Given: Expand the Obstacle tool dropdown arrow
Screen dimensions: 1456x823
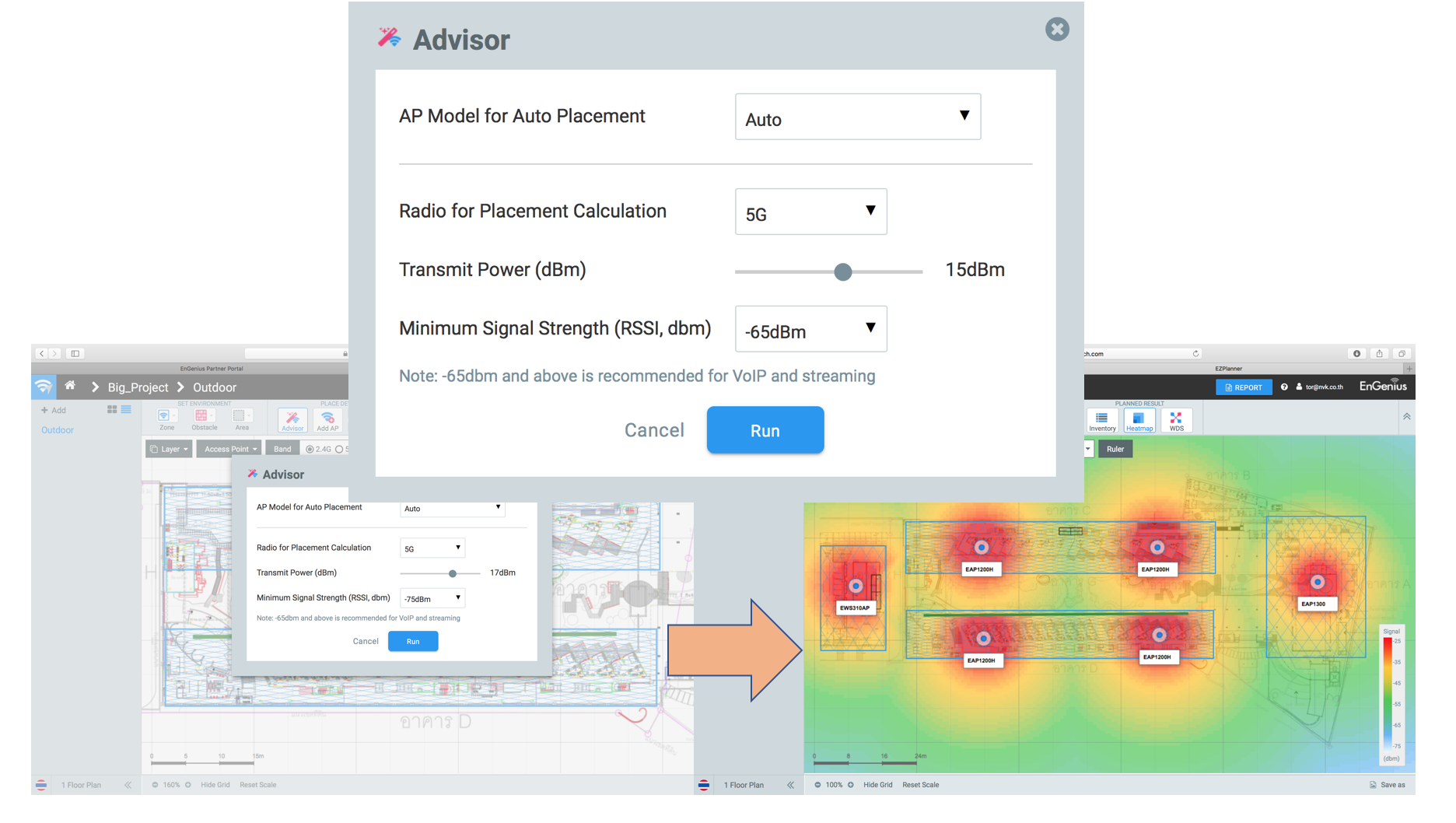Looking at the screenshot, I should 212,416.
